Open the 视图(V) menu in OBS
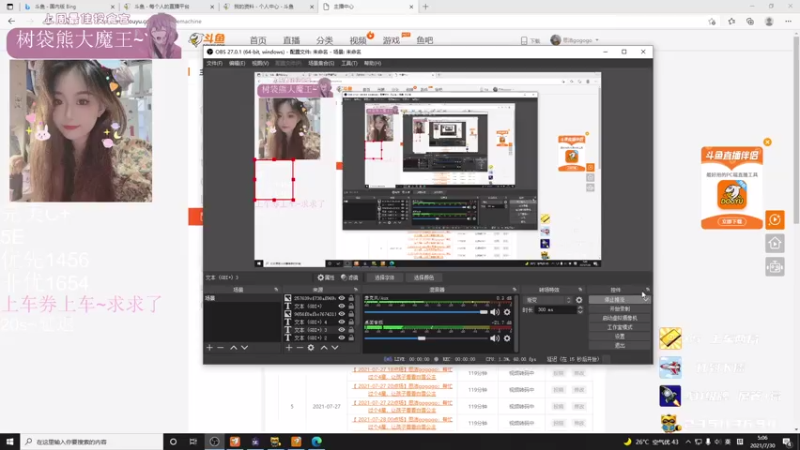The image size is (800, 450). tap(260, 63)
